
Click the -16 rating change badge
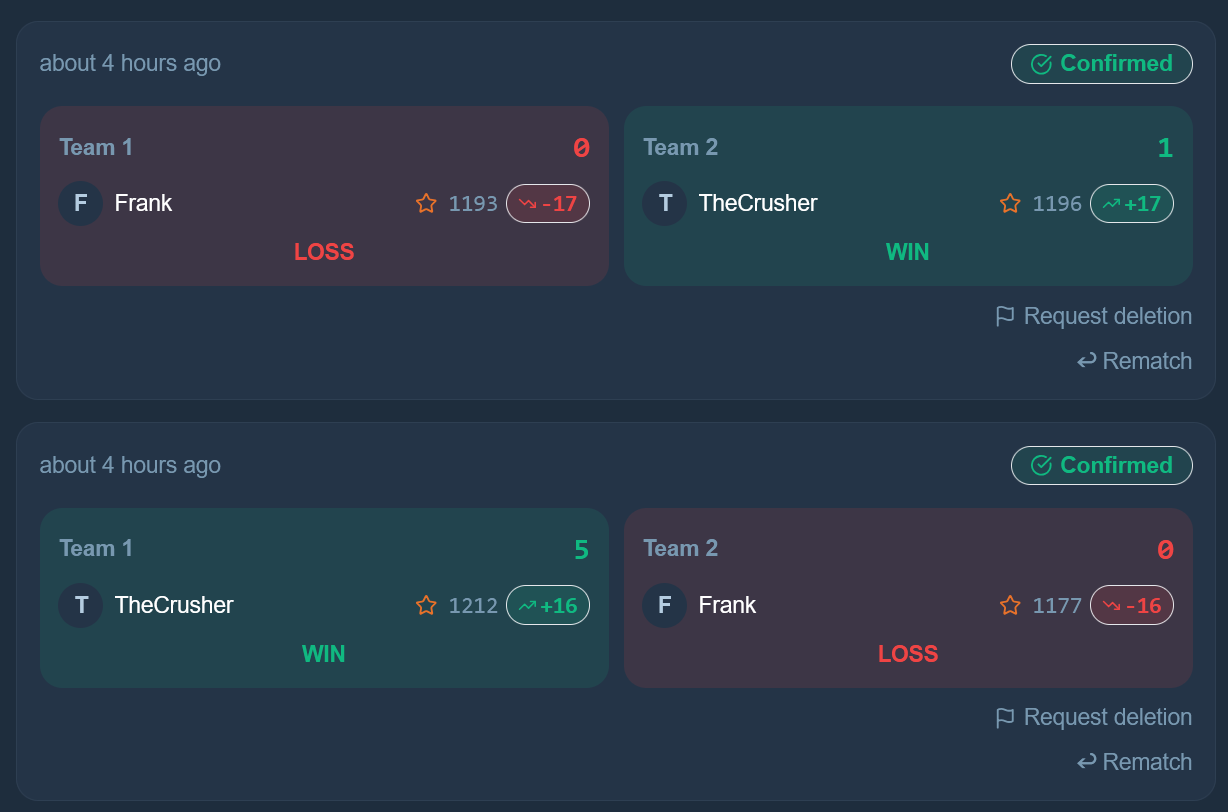click(x=1132, y=605)
